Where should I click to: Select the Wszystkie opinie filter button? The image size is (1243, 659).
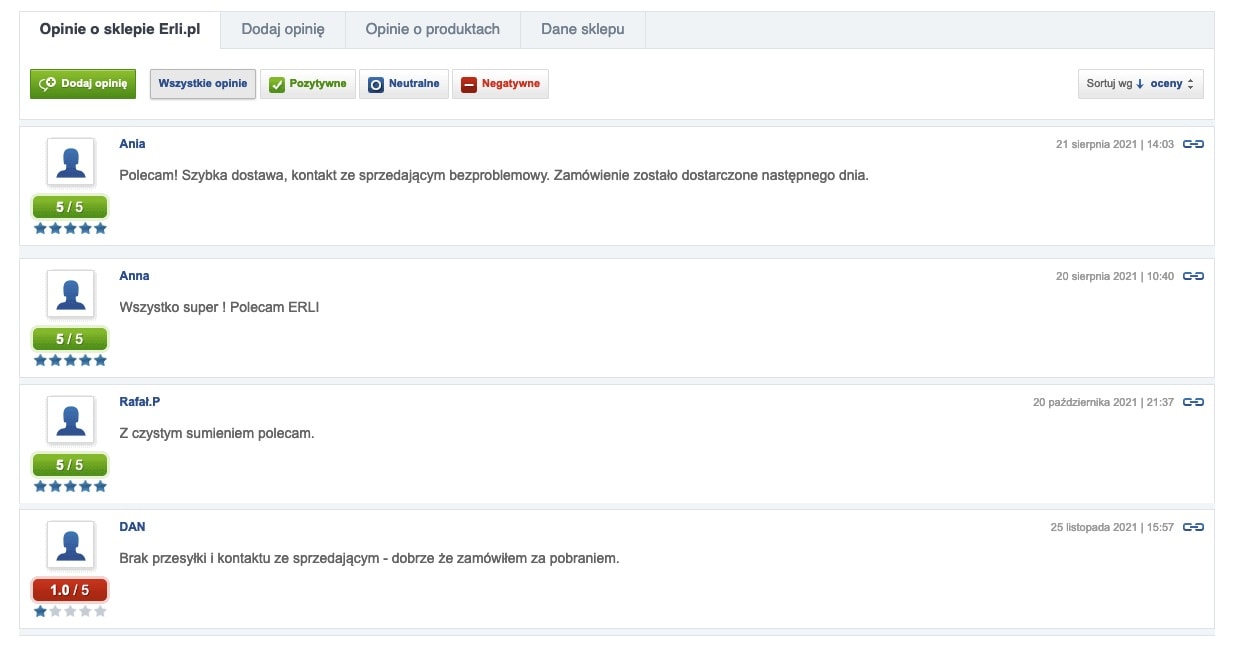pyautogui.click(x=203, y=84)
